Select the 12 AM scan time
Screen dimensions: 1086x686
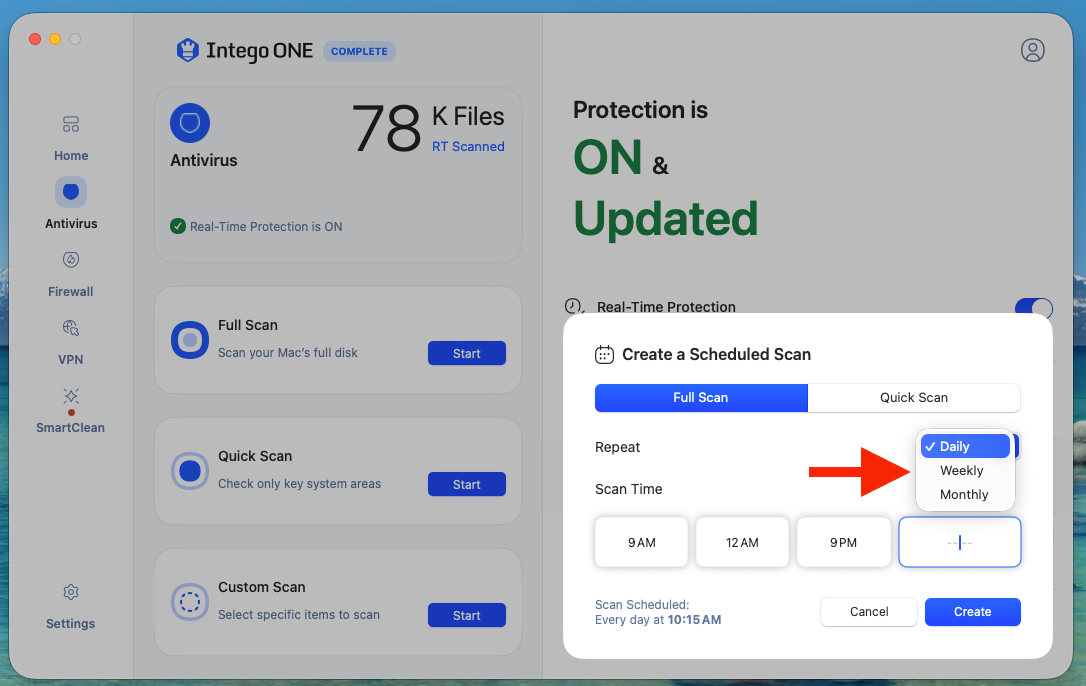pyautogui.click(x=742, y=542)
